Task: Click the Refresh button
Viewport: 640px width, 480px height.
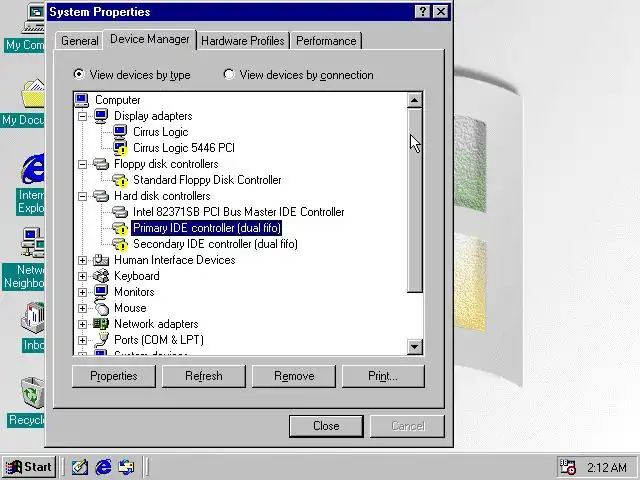Action: (x=204, y=376)
